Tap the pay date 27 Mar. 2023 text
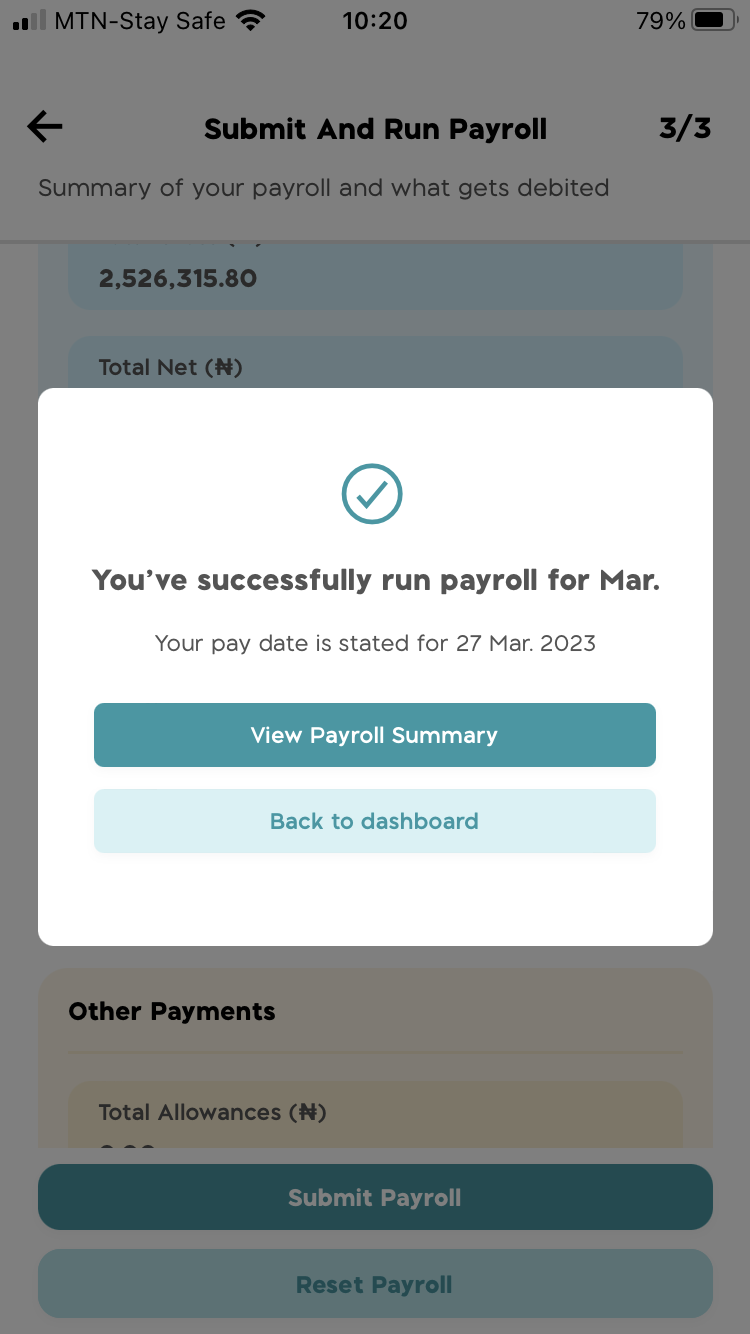 375,643
